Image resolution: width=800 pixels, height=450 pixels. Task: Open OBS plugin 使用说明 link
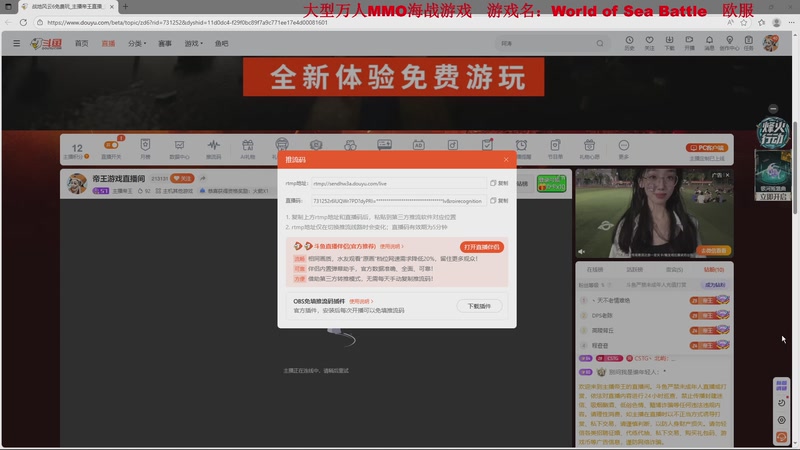click(361, 302)
